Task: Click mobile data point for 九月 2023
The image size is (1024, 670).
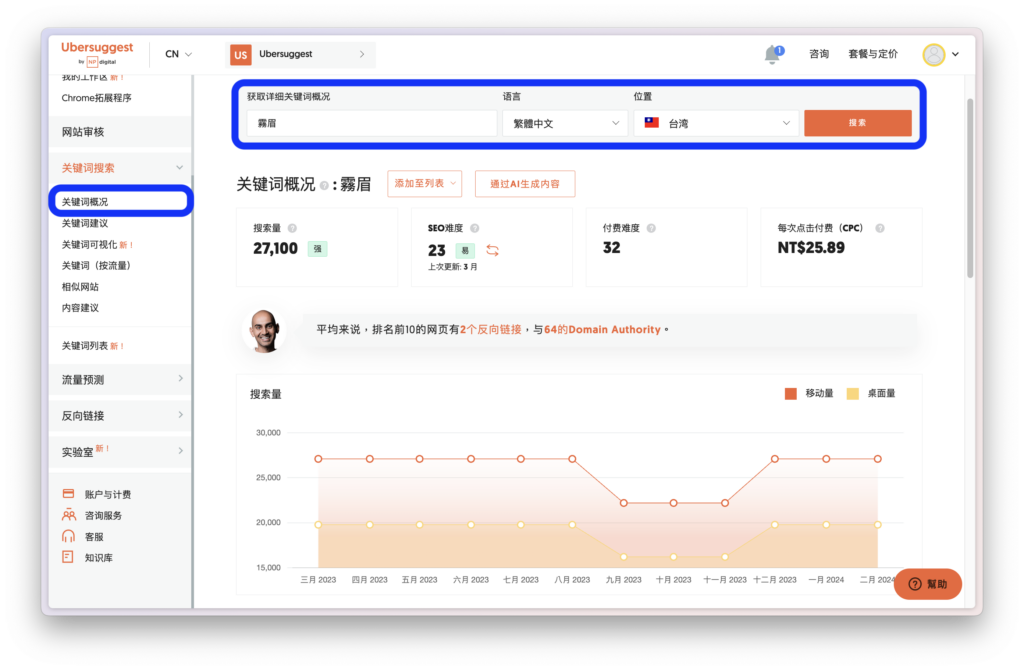Action: [624, 503]
